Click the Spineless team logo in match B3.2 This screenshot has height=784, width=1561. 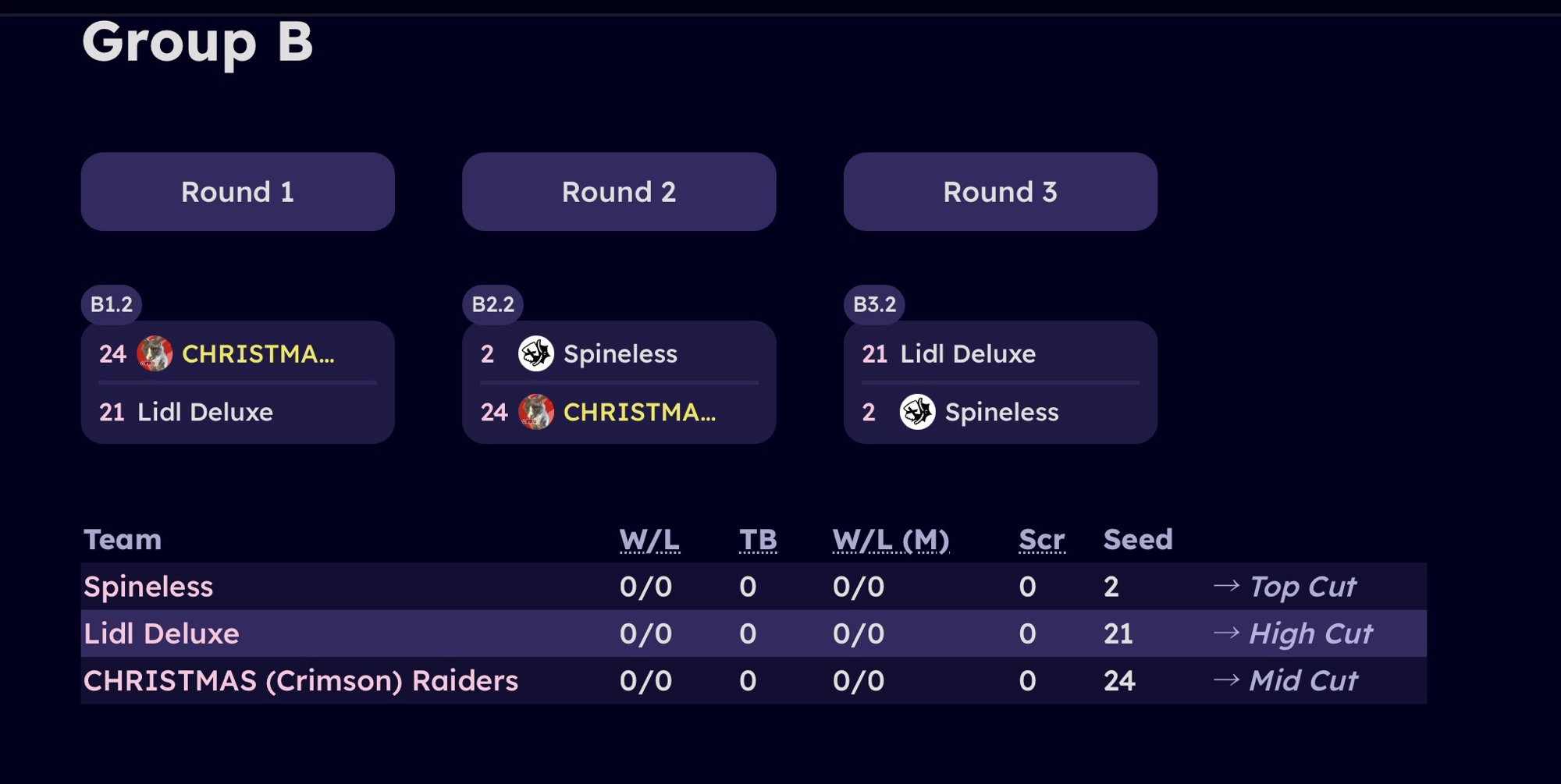click(x=917, y=412)
